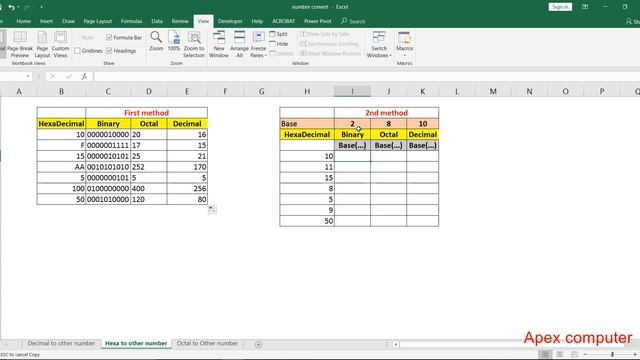Click the 2nd method header cell

387,113
